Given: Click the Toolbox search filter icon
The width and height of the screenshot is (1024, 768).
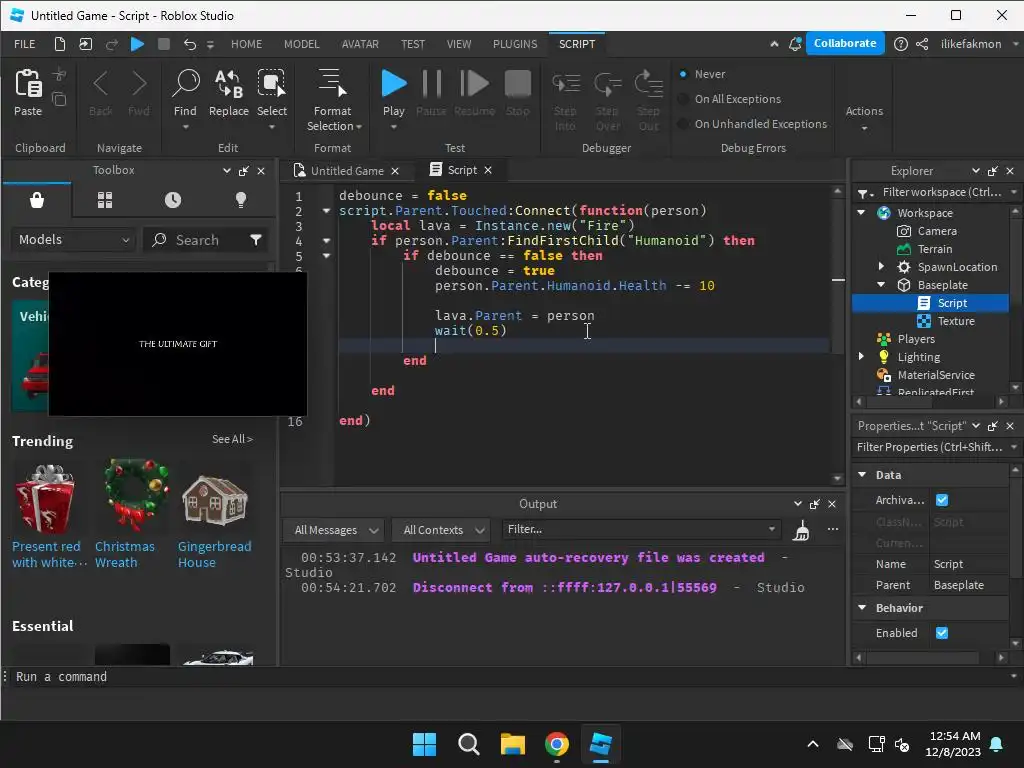Looking at the screenshot, I should (256, 240).
